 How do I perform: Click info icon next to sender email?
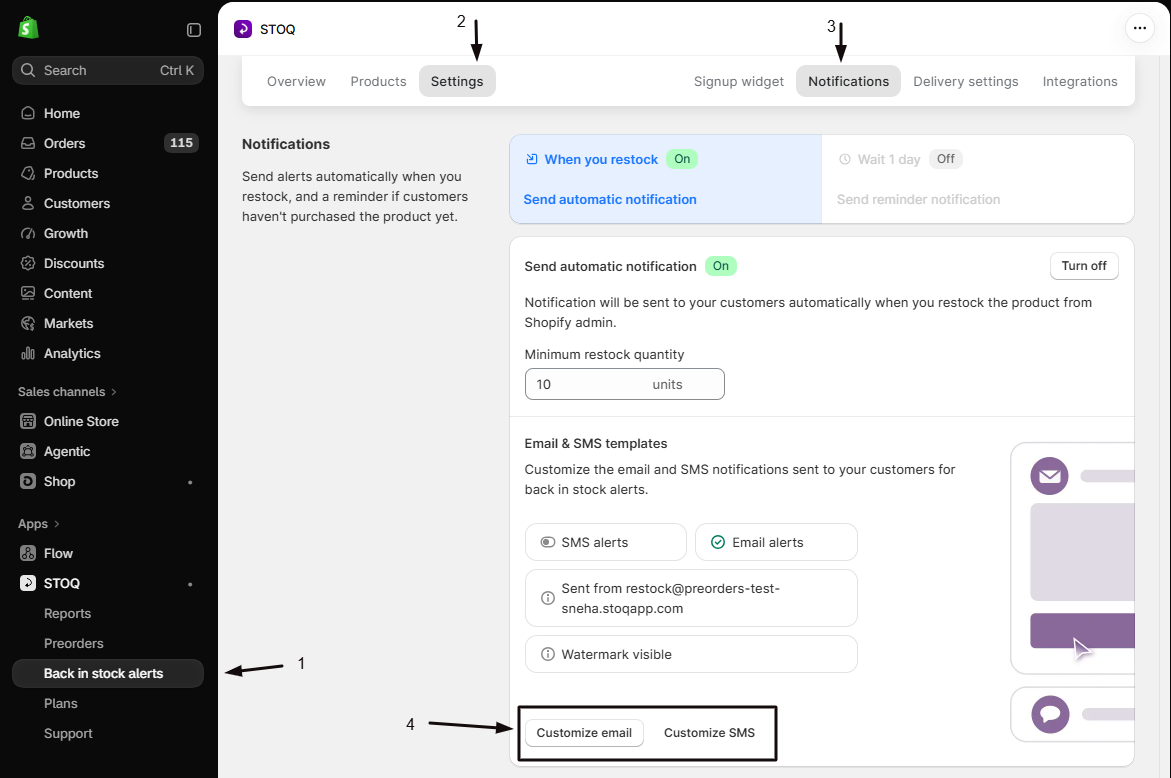coord(547,598)
